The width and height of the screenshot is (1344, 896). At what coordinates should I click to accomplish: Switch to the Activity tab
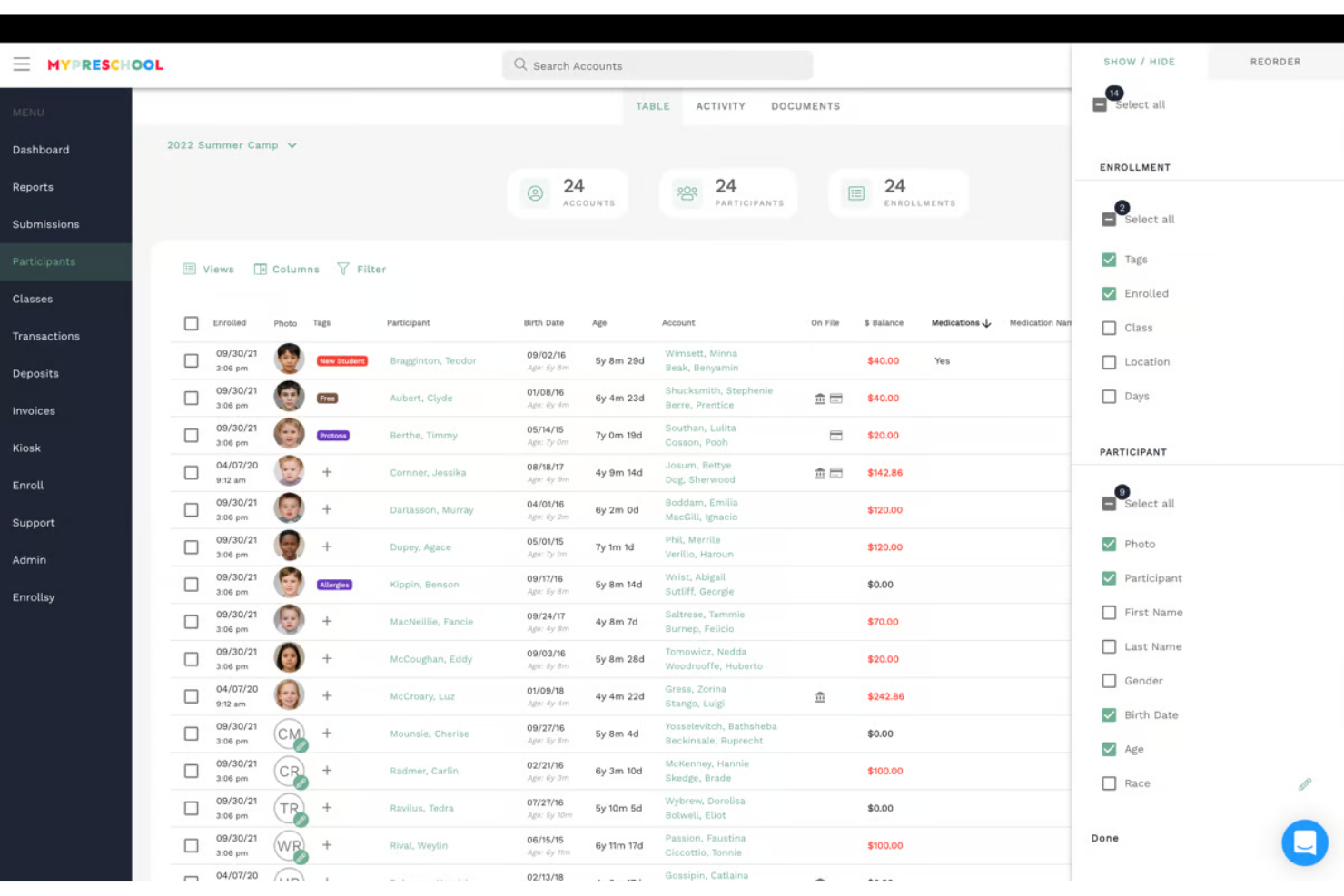tap(720, 106)
